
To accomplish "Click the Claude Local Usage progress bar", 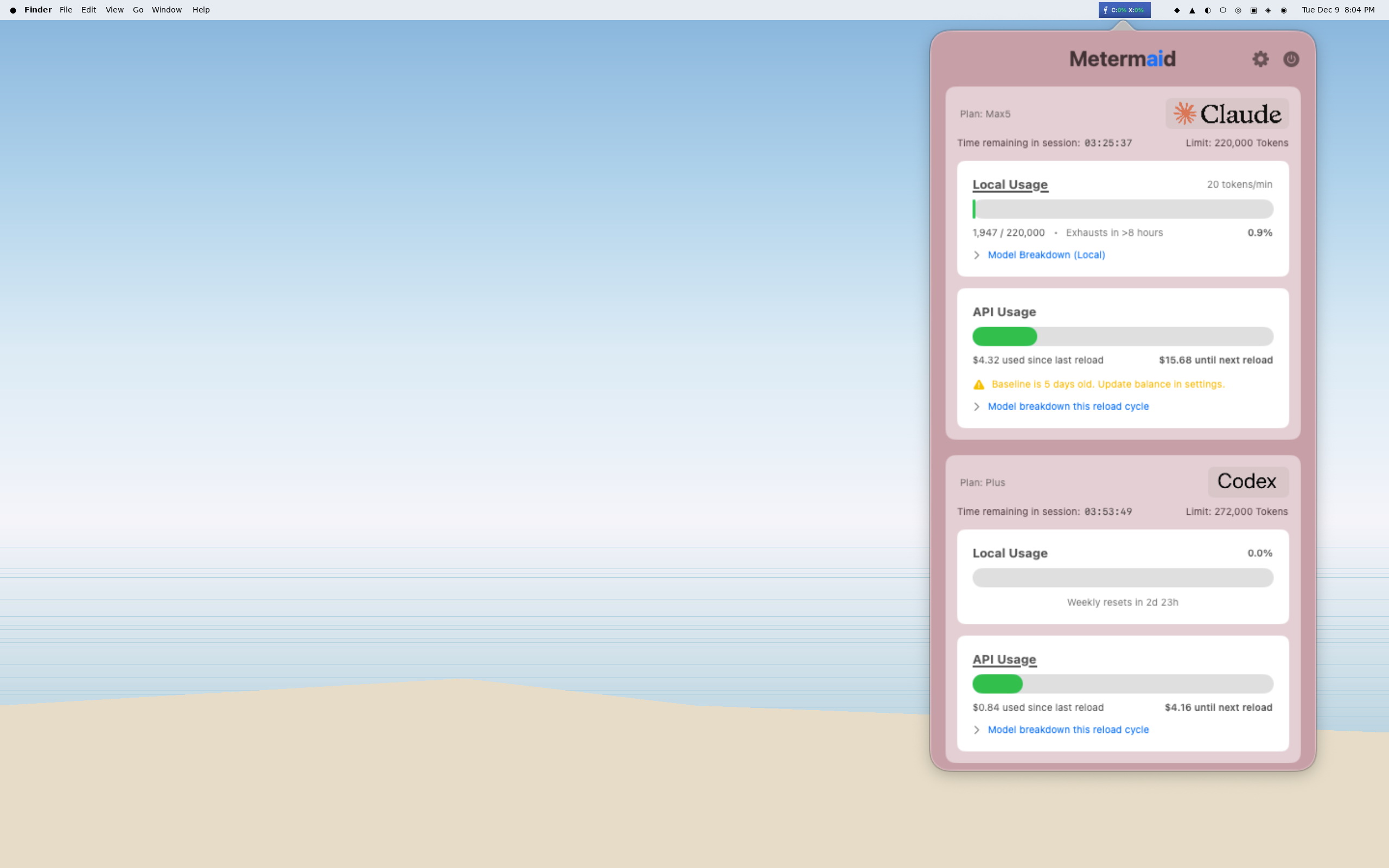I will coord(1122,208).
